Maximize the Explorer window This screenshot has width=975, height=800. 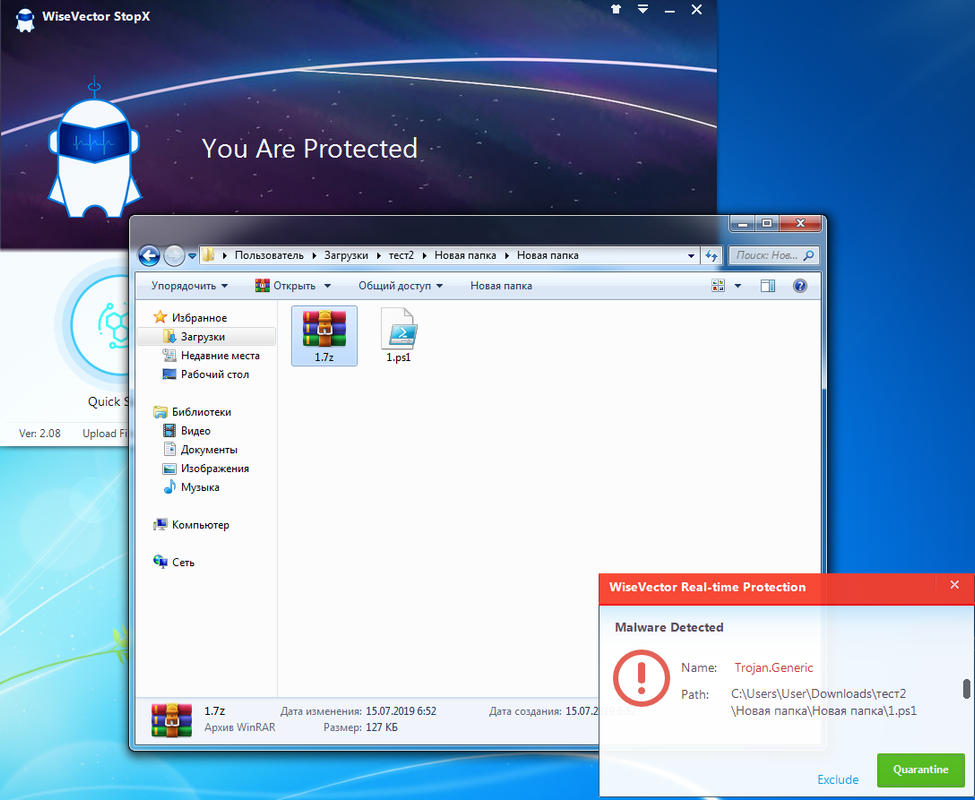click(x=767, y=223)
